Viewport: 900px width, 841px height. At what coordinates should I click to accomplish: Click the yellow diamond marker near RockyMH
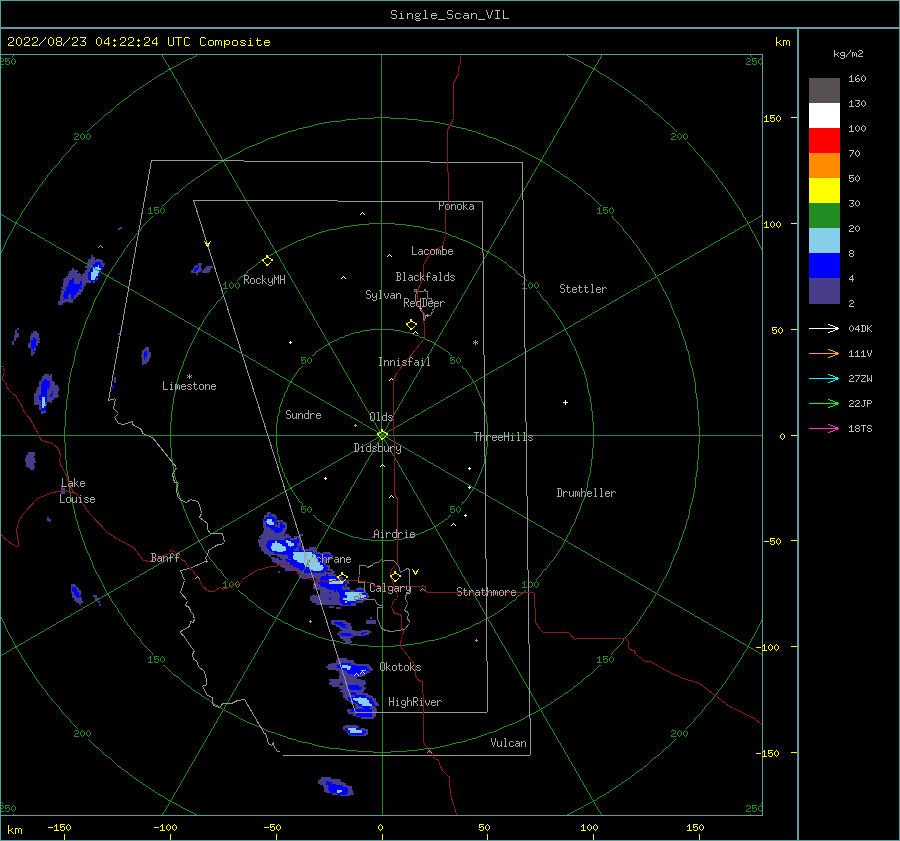267,261
